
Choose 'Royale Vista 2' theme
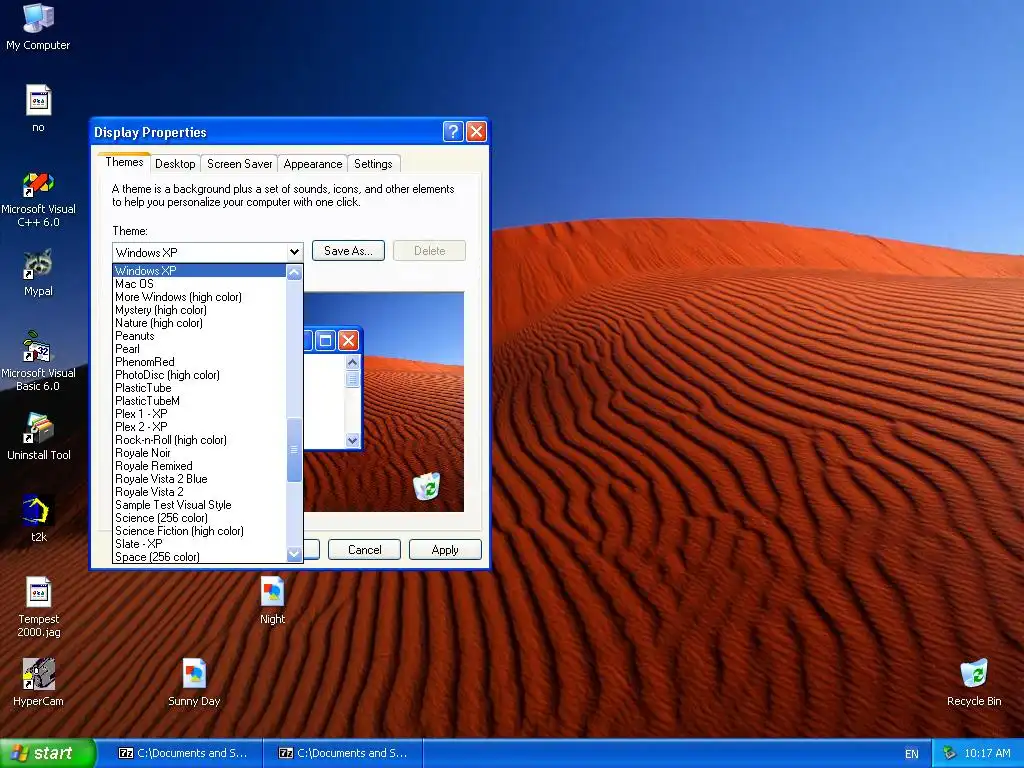200,492
